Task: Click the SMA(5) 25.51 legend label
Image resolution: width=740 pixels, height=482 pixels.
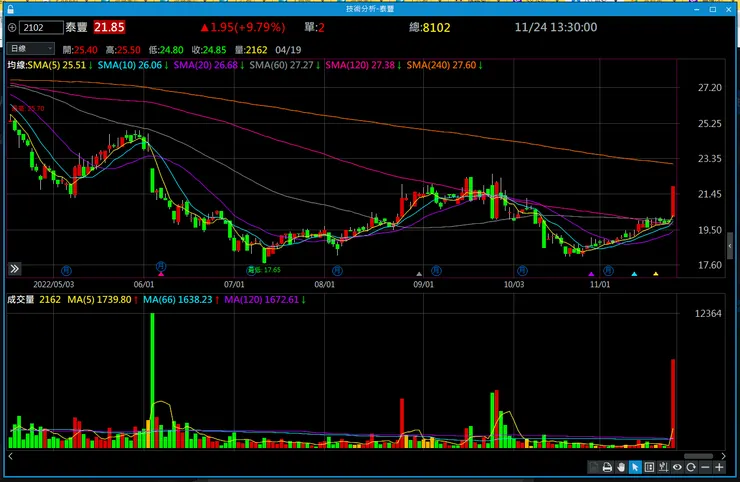Action: tap(56, 65)
